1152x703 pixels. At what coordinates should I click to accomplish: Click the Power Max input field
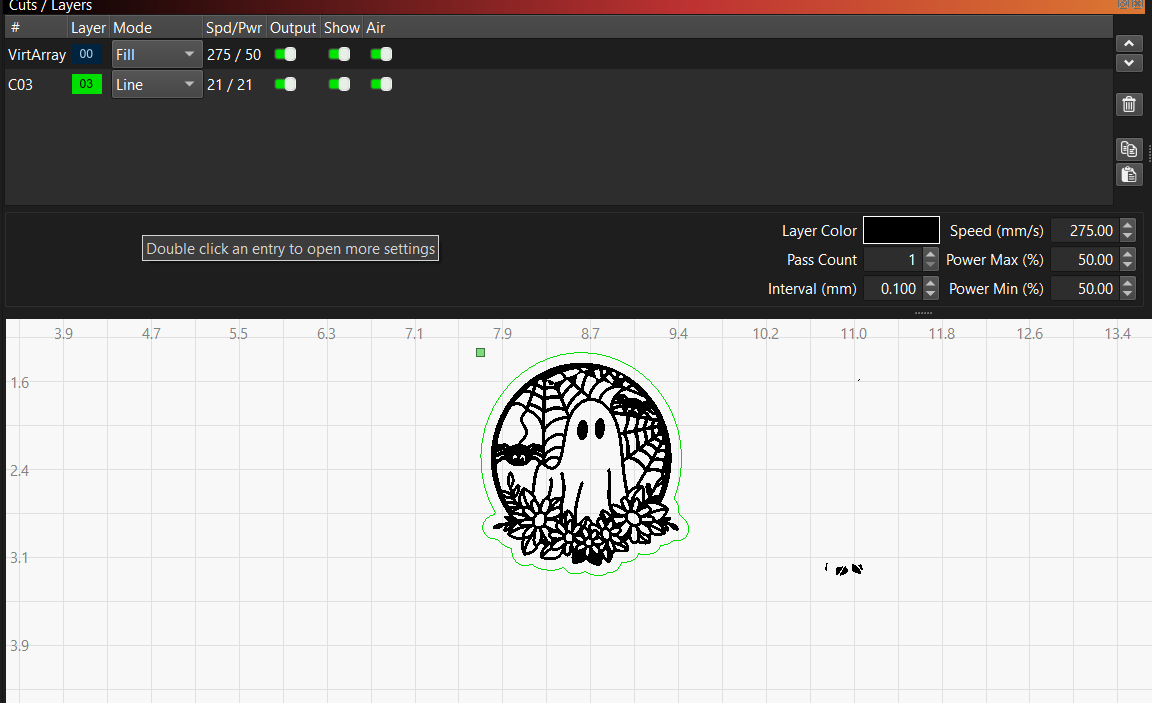click(1084, 260)
